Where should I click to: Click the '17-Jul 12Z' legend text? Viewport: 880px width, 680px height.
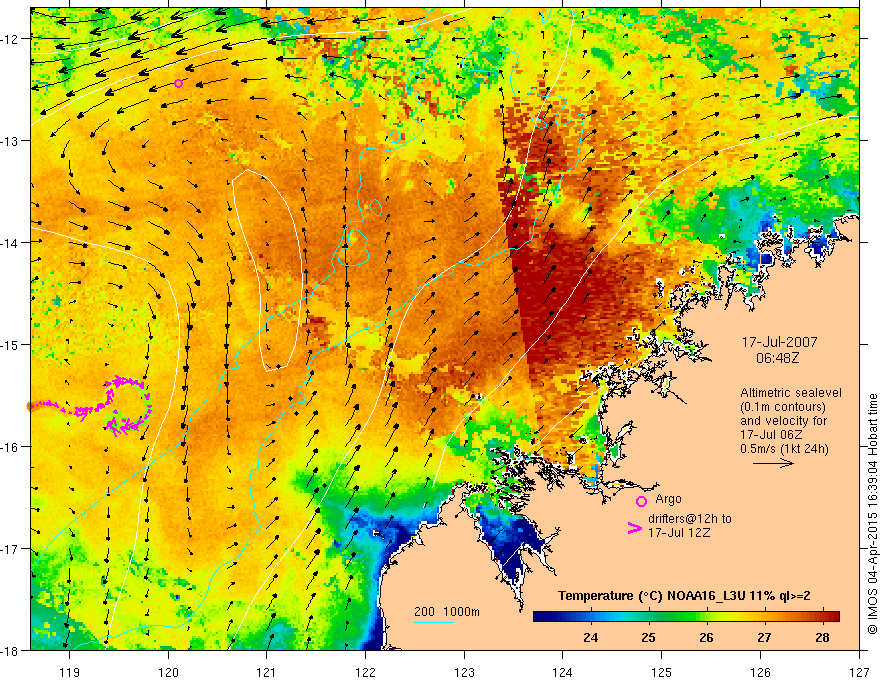[x=679, y=532]
